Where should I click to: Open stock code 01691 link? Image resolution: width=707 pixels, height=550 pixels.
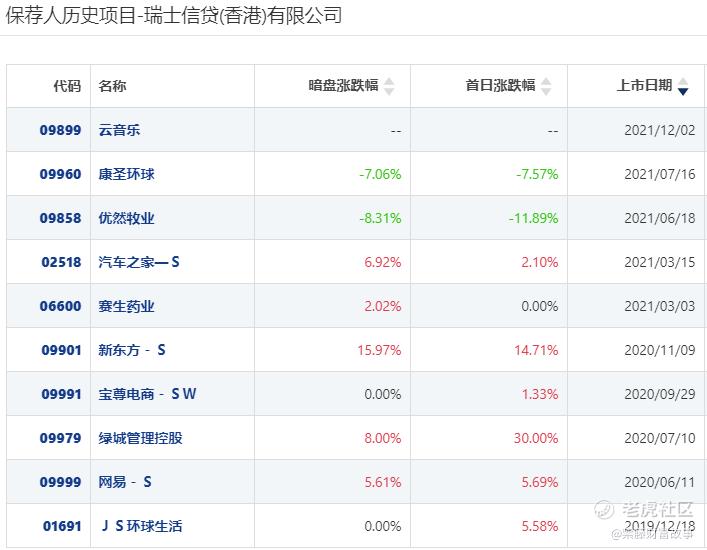click(x=60, y=526)
